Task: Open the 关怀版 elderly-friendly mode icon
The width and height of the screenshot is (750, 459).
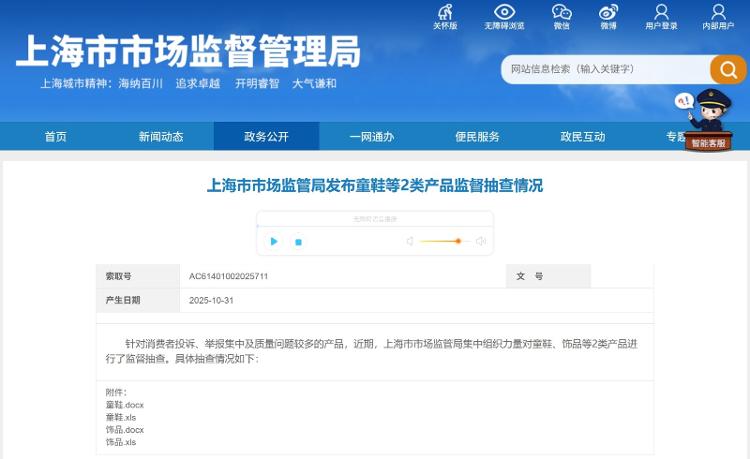Action: pos(445,13)
